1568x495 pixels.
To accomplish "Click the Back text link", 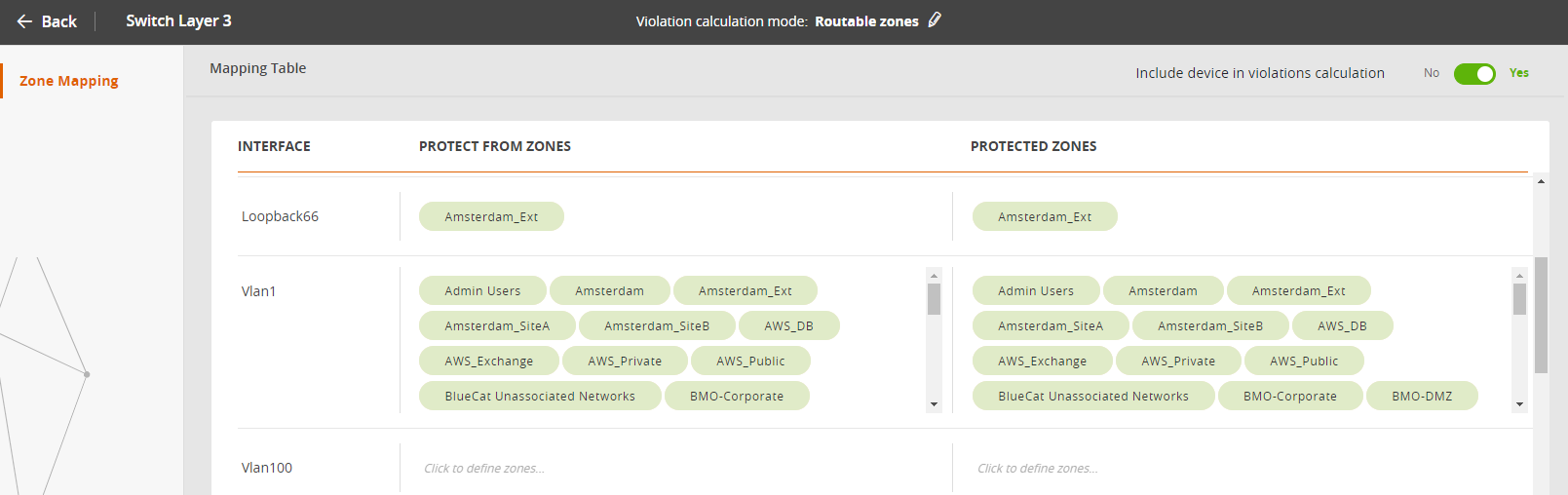I will coord(59,21).
